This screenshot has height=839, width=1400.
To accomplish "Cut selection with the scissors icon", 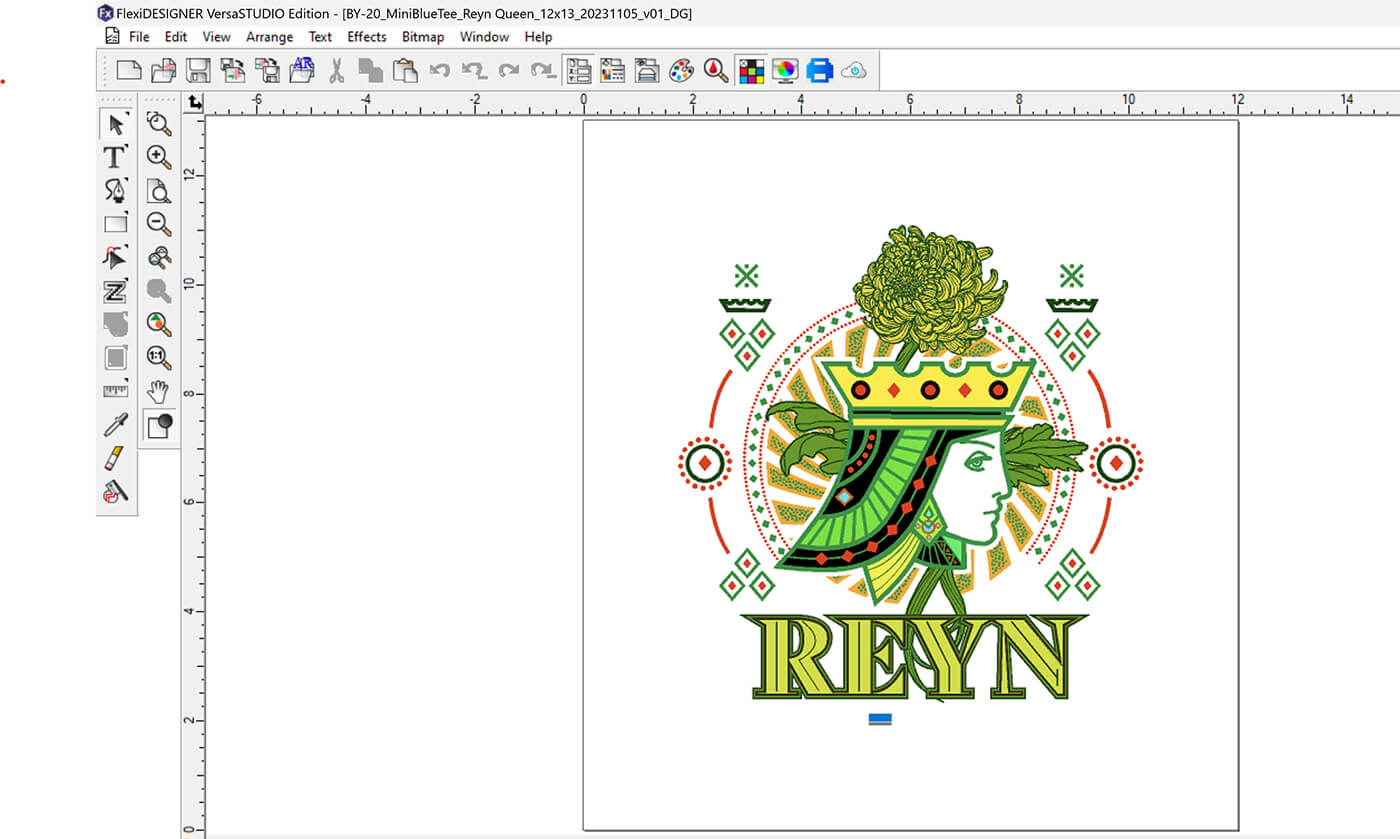I will click(336, 70).
